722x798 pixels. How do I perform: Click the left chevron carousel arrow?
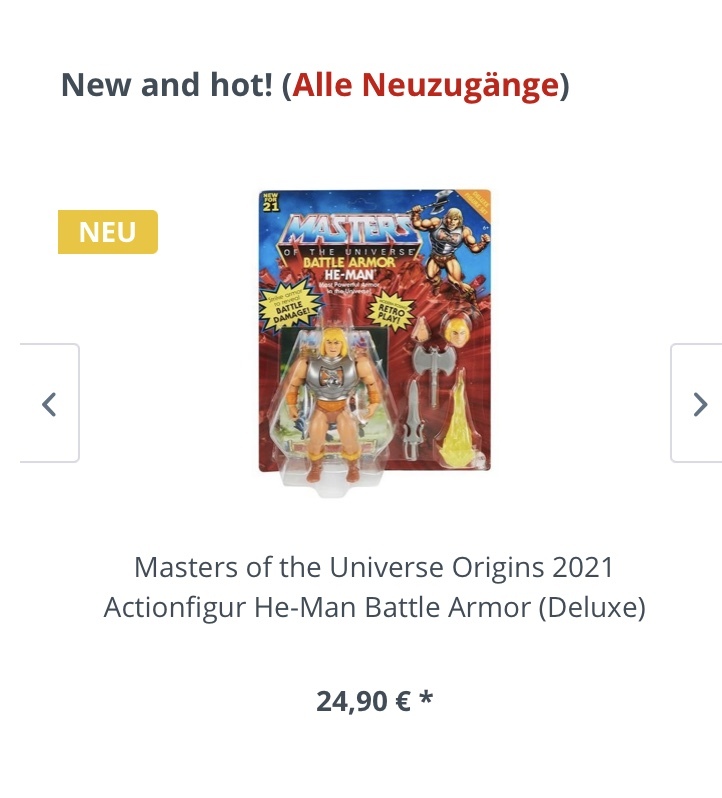[x=49, y=404]
